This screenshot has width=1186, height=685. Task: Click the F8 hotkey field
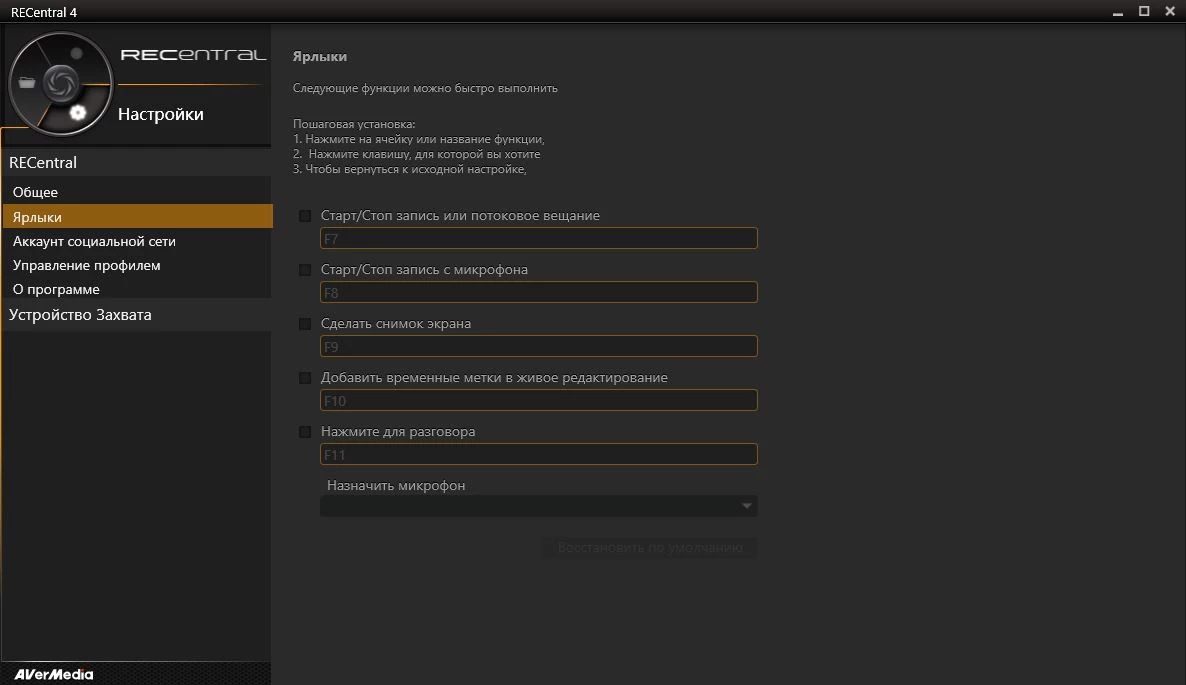[539, 292]
